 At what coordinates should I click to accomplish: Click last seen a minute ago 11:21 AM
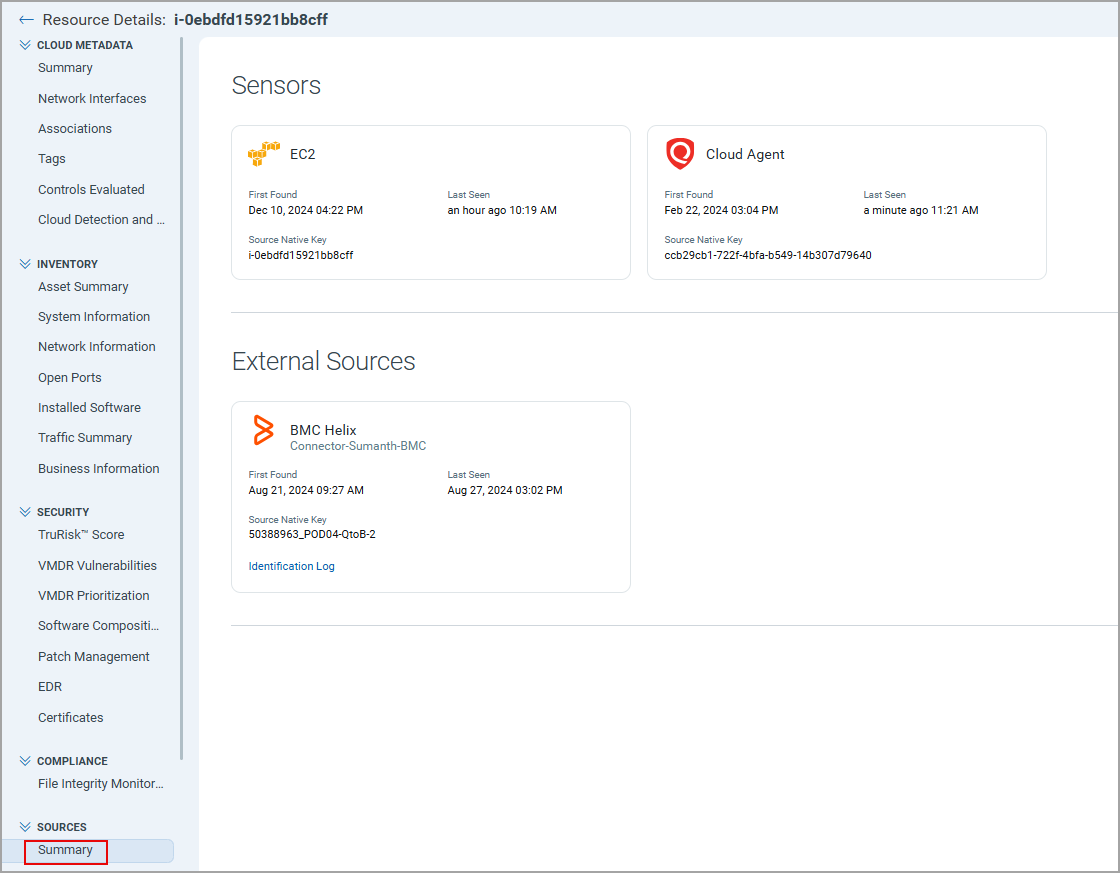[x=921, y=210]
